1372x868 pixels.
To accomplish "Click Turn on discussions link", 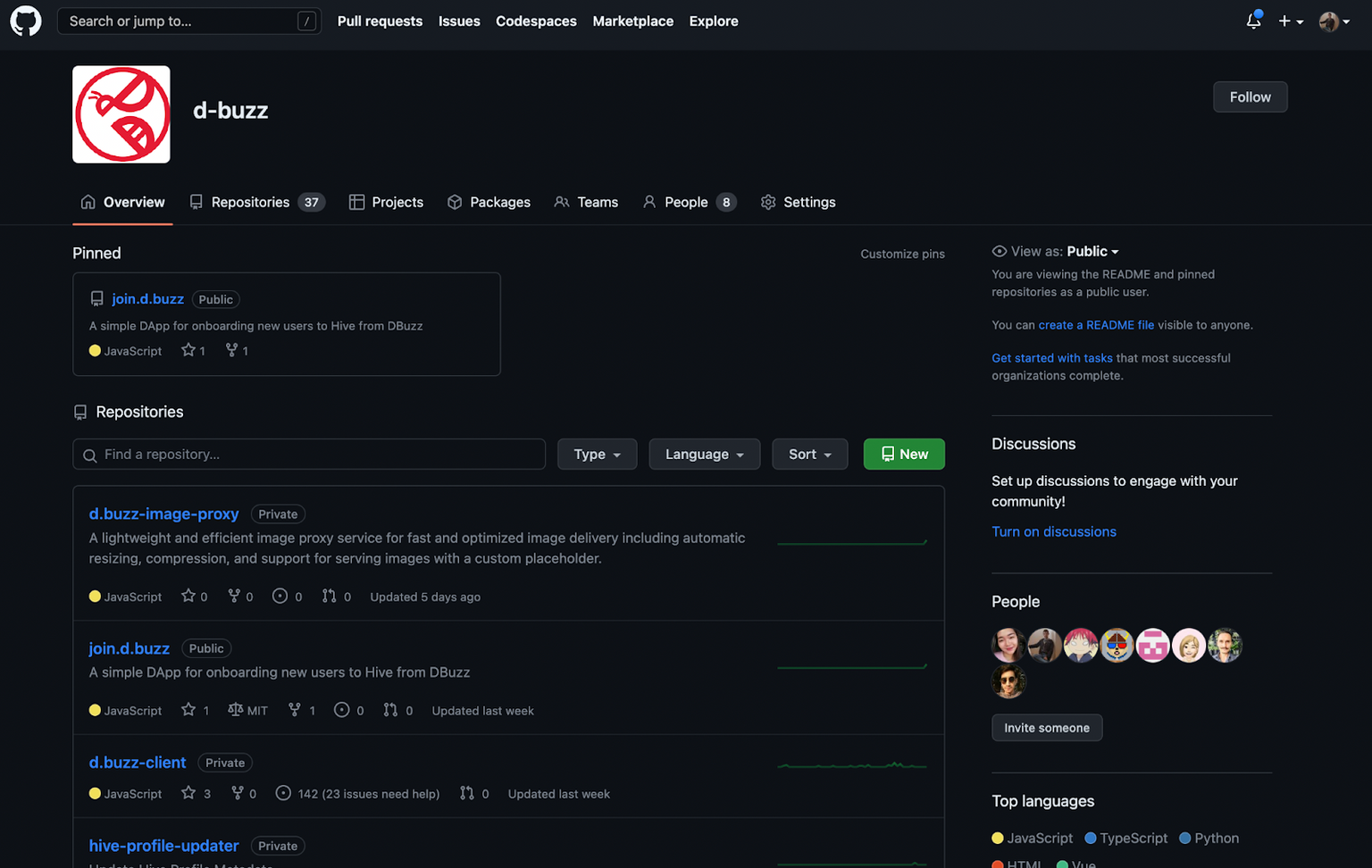I will pyautogui.click(x=1054, y=531).
